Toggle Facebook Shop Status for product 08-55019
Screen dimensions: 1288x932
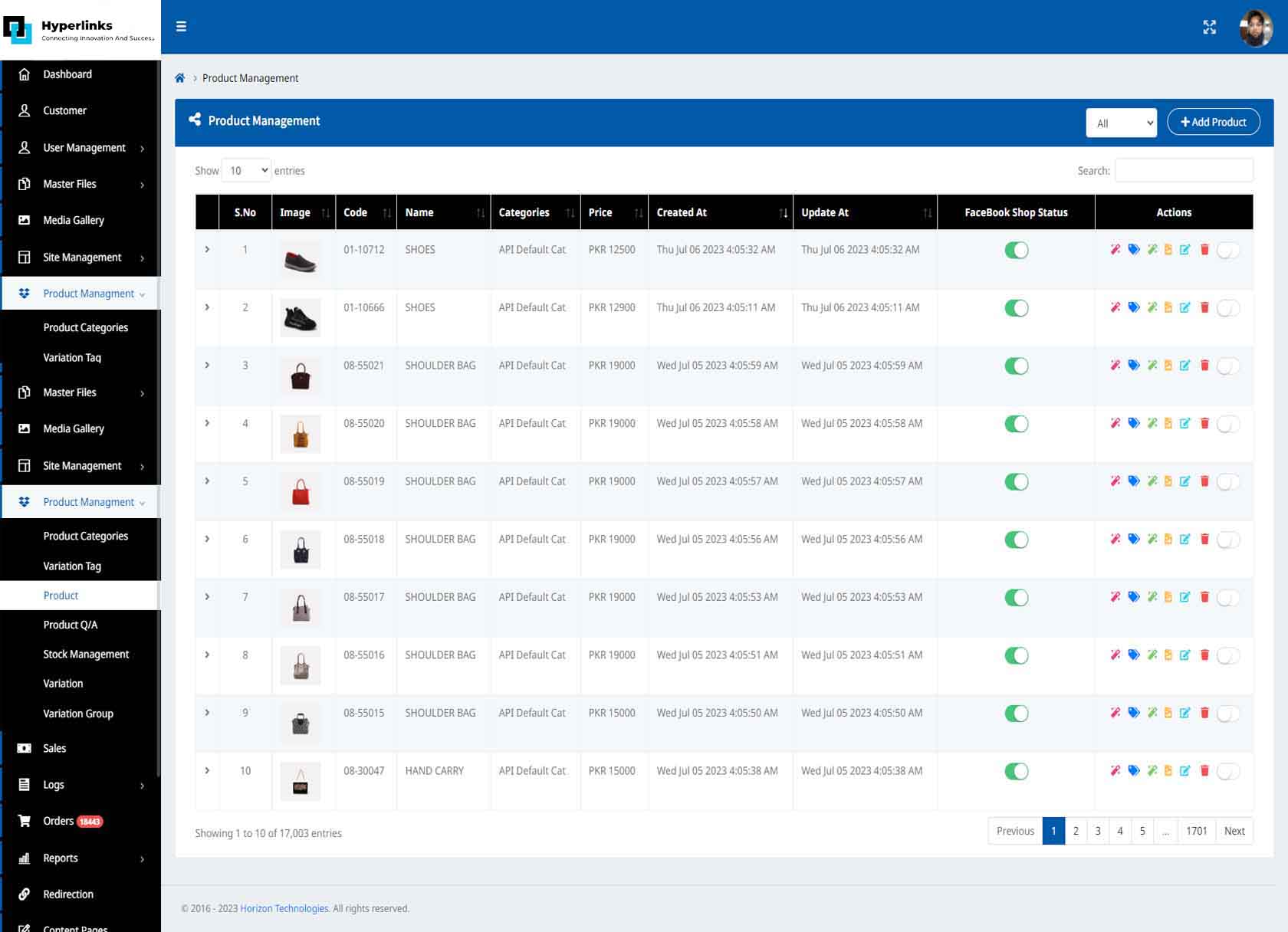click(x=1017, y=482)
